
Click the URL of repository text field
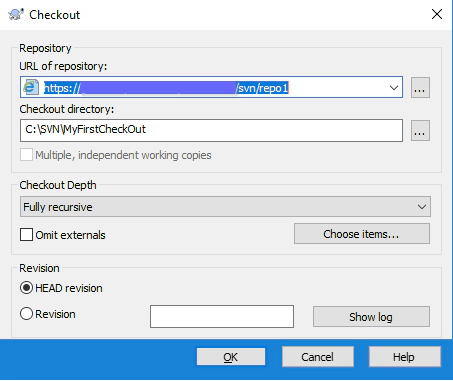211,87
